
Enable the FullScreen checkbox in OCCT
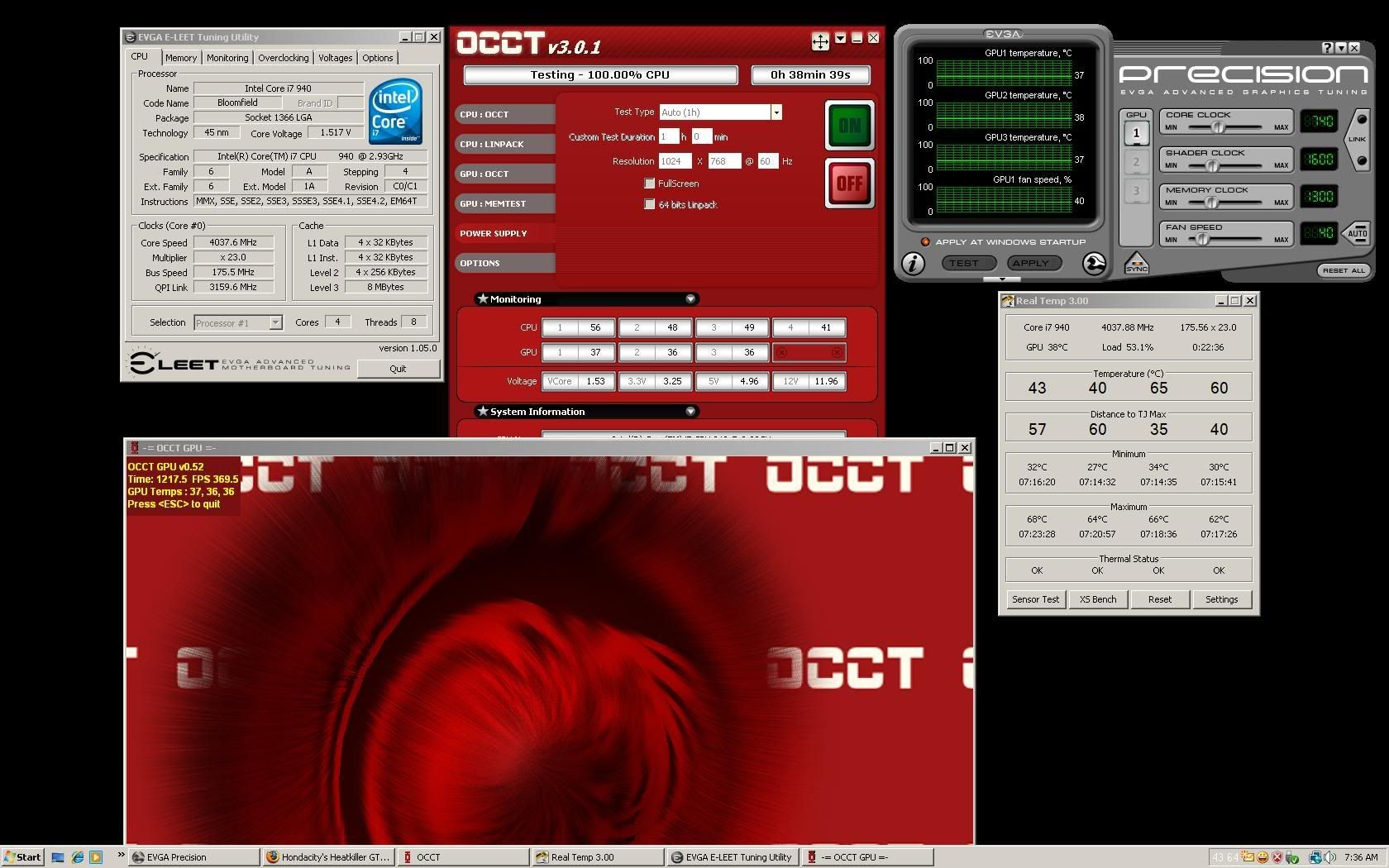tap(650, 184)
